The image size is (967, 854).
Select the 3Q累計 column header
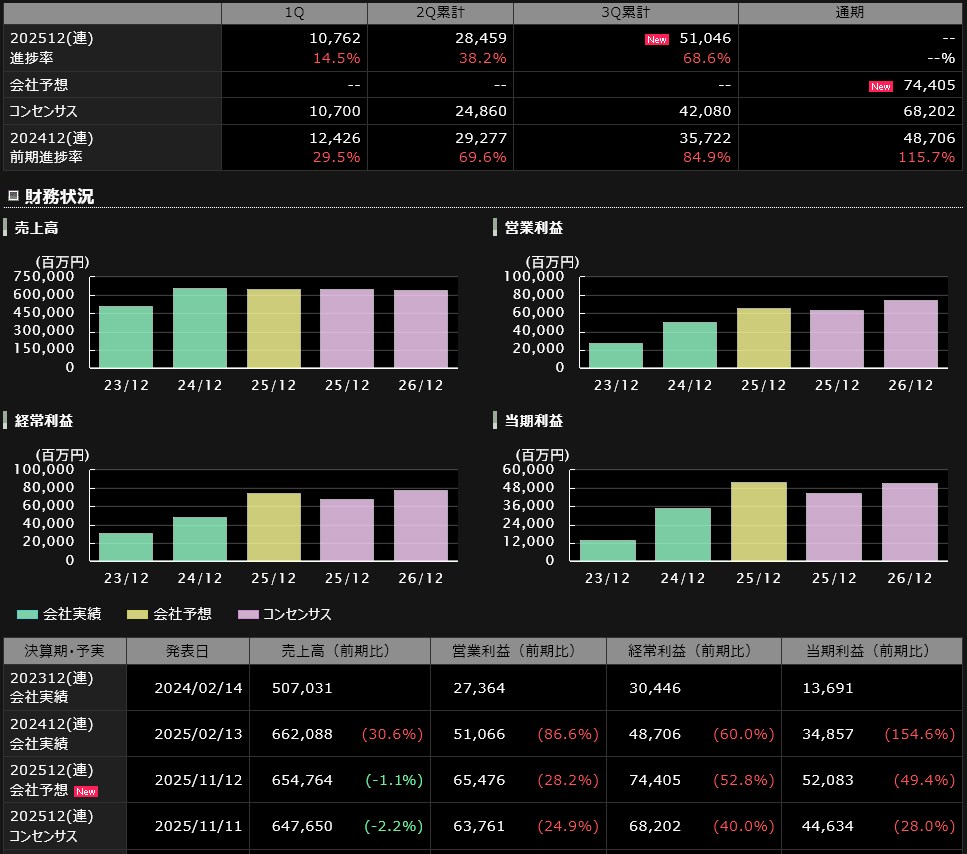point(625,13)
